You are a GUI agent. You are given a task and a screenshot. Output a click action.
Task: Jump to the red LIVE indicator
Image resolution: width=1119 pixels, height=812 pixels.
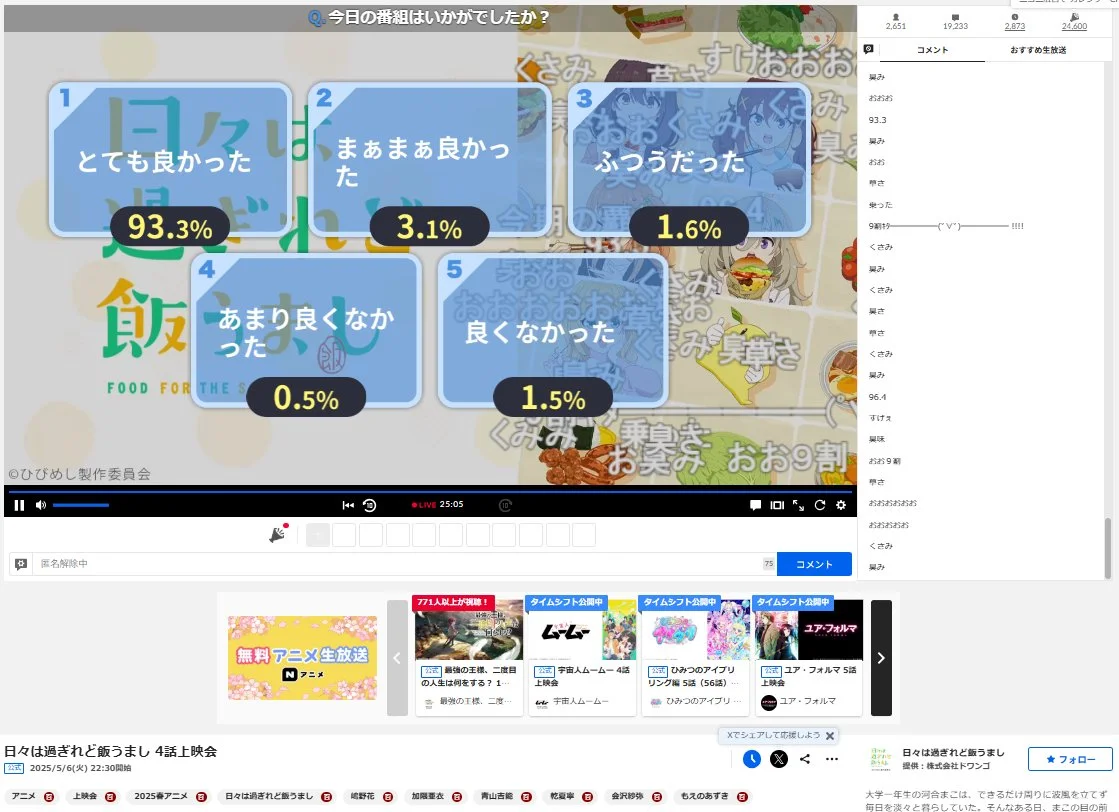(x=424, y=505)
